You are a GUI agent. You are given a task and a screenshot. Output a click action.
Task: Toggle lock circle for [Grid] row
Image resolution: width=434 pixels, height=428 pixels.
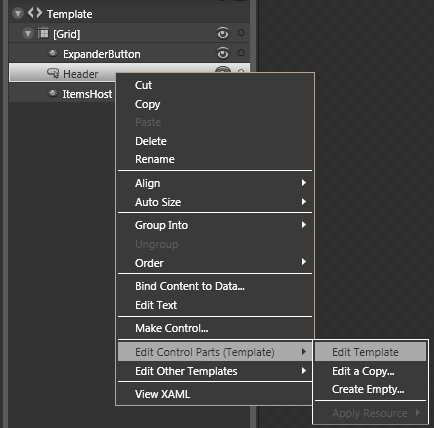click(x=241, y=33)
